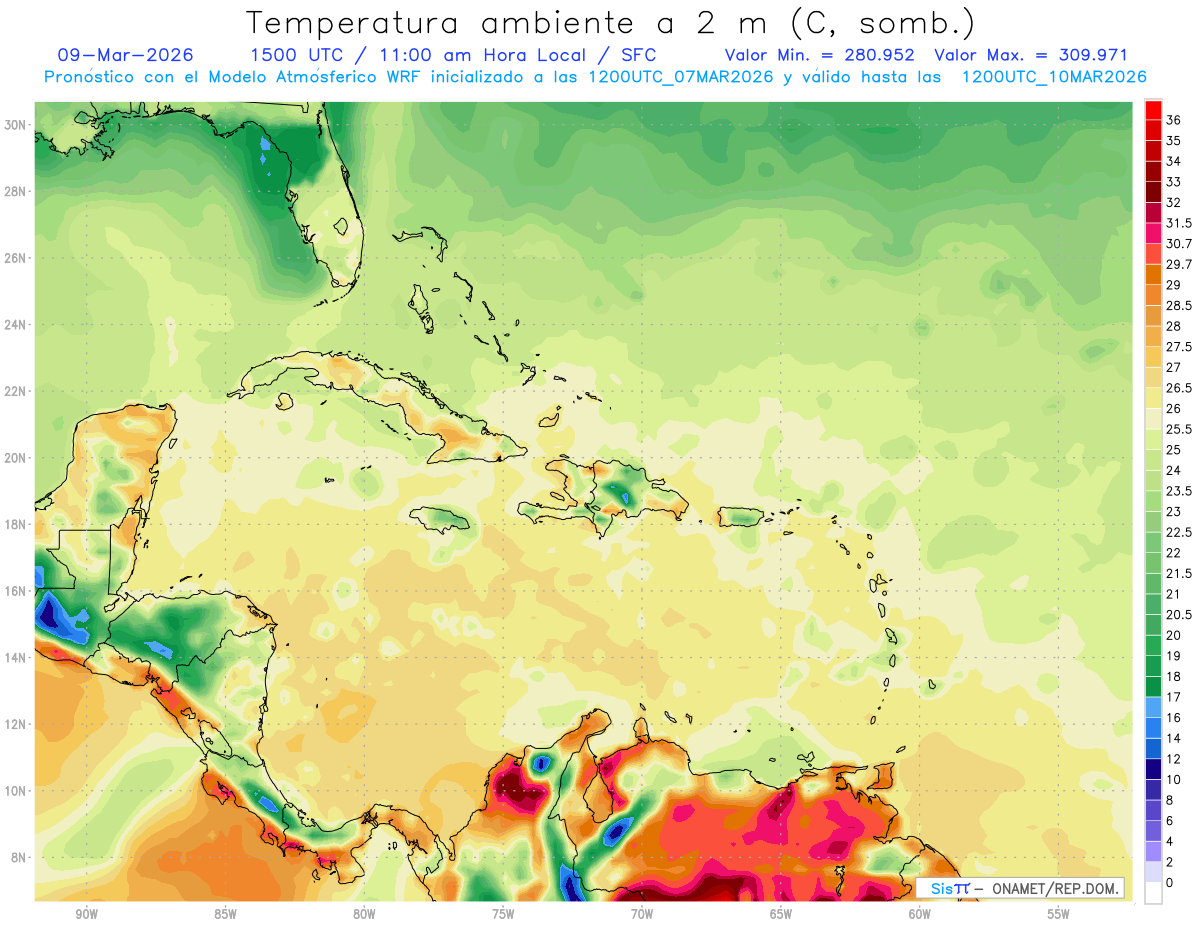The width and height of the screenshot is (1200, 927).
Task: Click legend value '19'
Action: coord(1174,656)
